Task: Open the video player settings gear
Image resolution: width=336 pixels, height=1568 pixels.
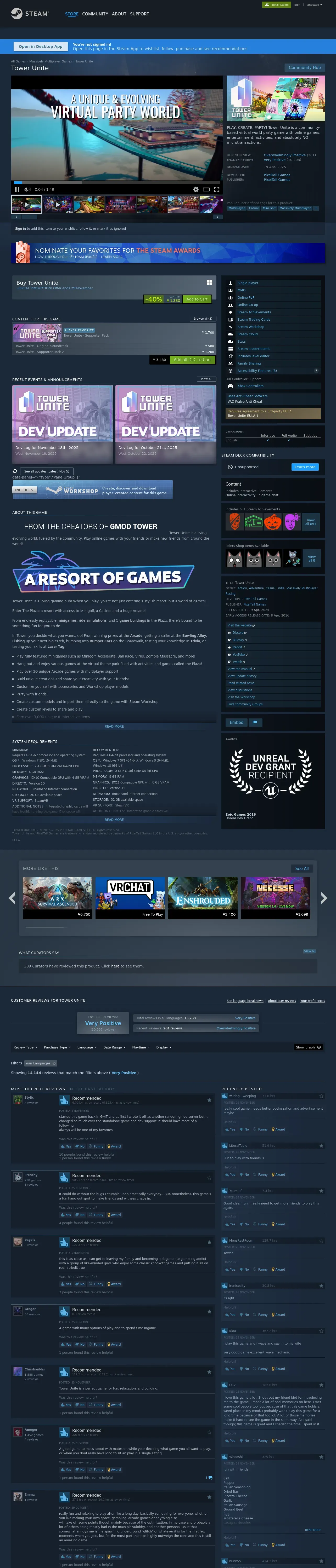Action: 195,189
